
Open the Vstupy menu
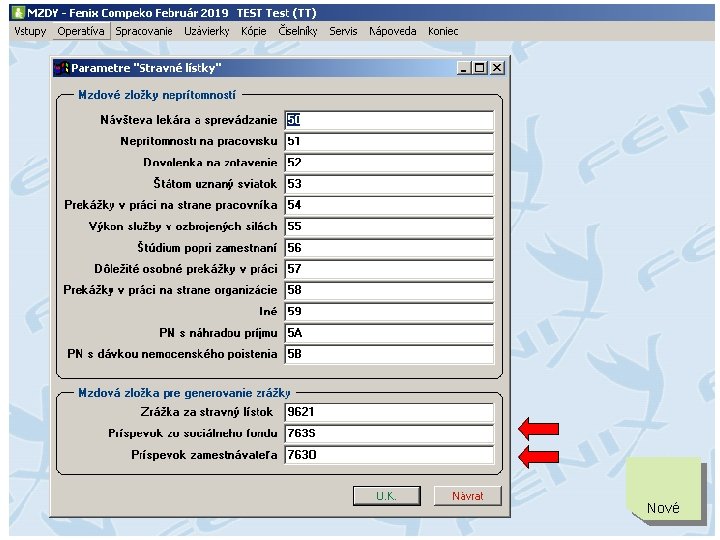tap(30, 31)
